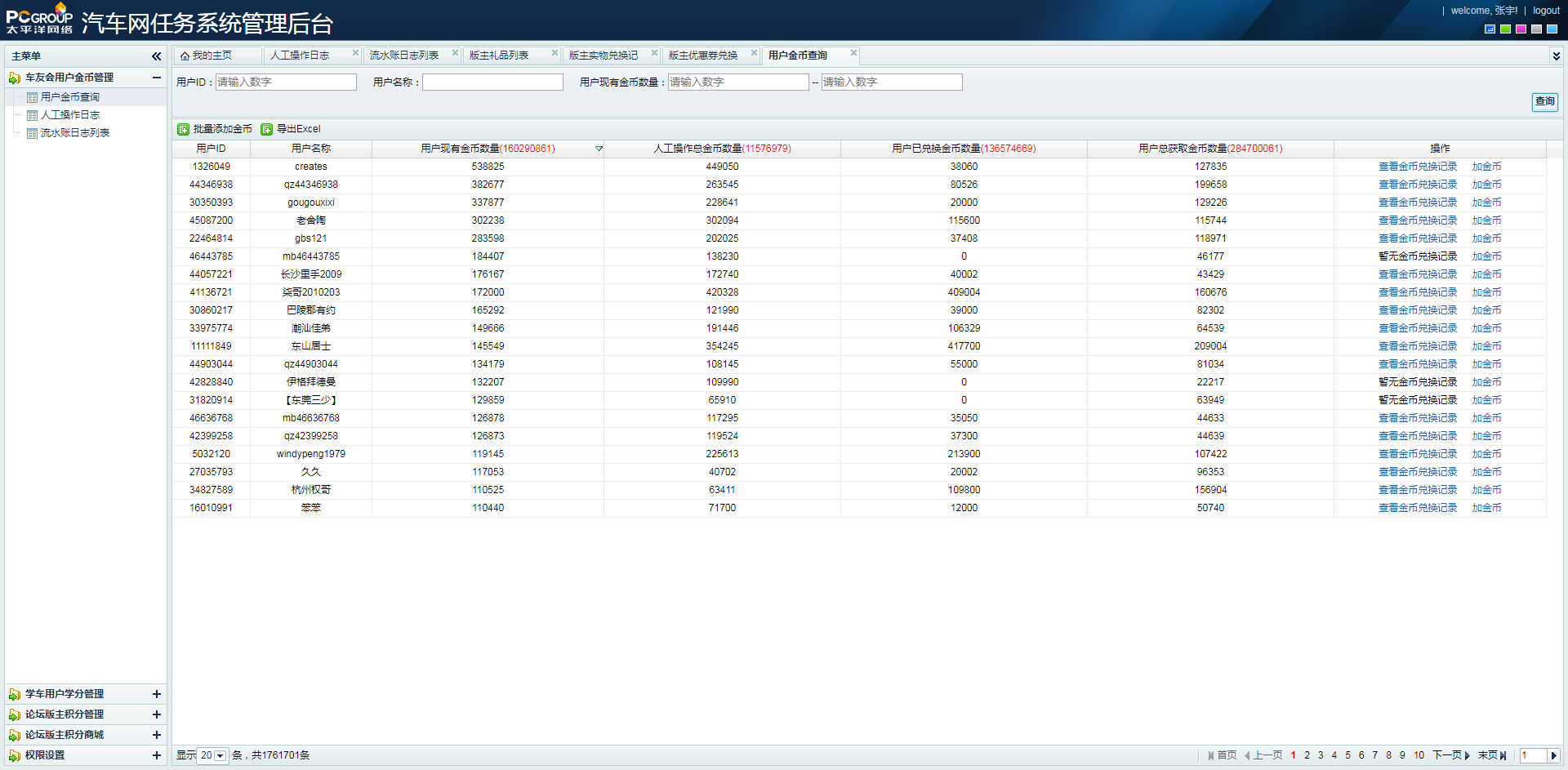Expand the 权限设置 menu section
This screenshot has height=770, width=1568.
(156, 755)
